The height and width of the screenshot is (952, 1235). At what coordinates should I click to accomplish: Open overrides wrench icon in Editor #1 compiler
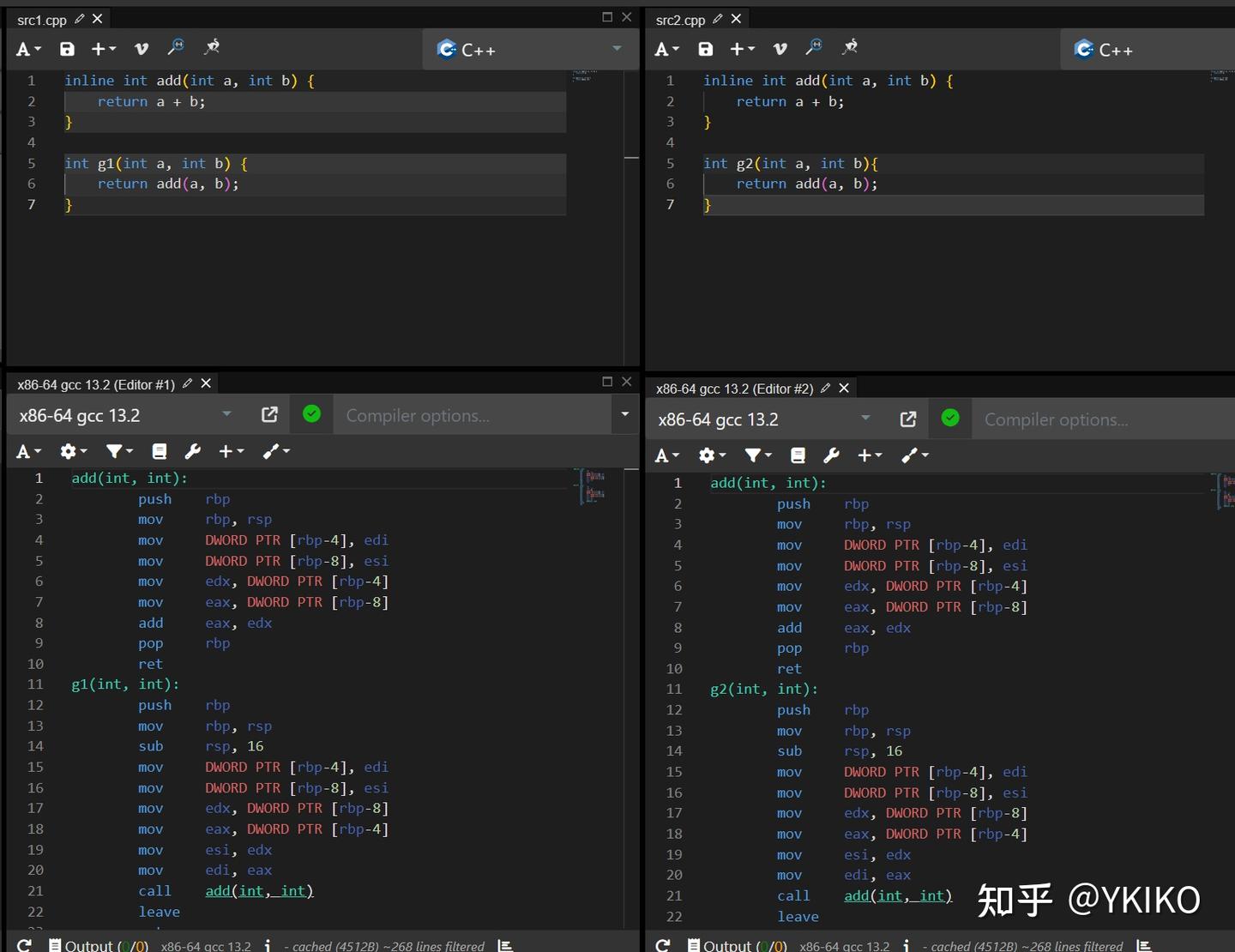tap(193, 451)
